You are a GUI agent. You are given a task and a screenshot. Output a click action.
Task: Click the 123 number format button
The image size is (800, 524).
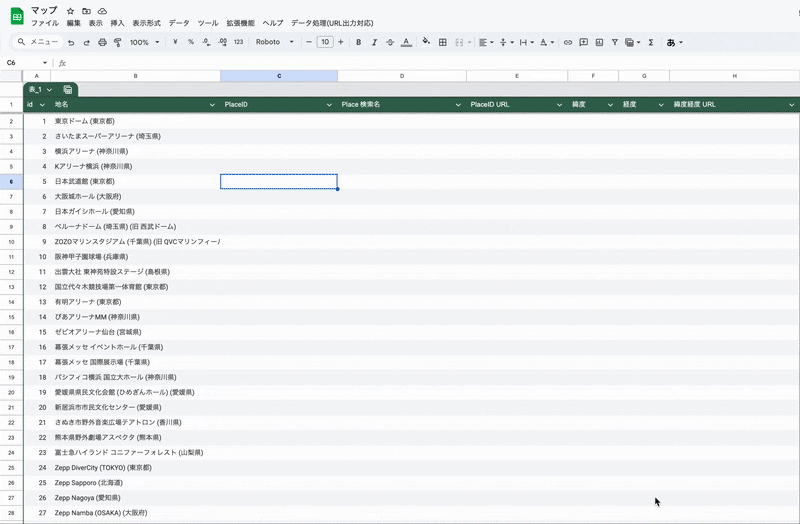[x=238, y=42]
